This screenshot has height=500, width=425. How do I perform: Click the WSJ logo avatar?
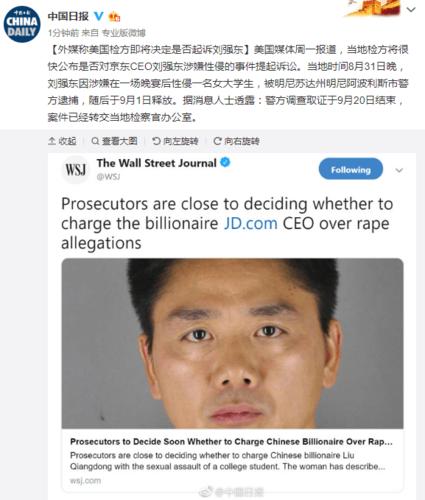click(76, 170)
